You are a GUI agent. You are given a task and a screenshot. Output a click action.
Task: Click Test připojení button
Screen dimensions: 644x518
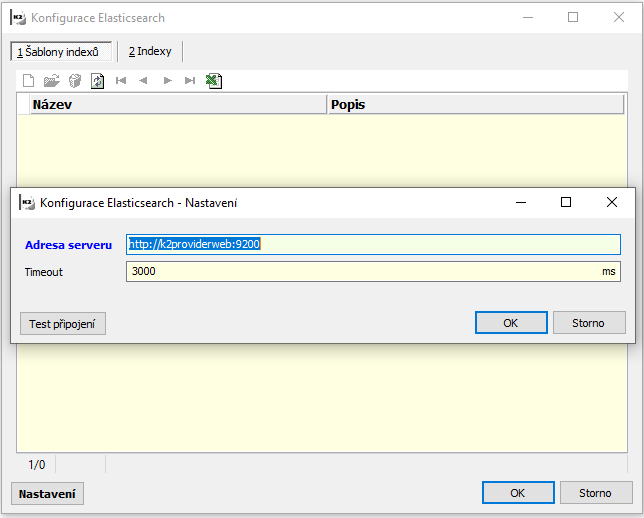coord(63,324)
